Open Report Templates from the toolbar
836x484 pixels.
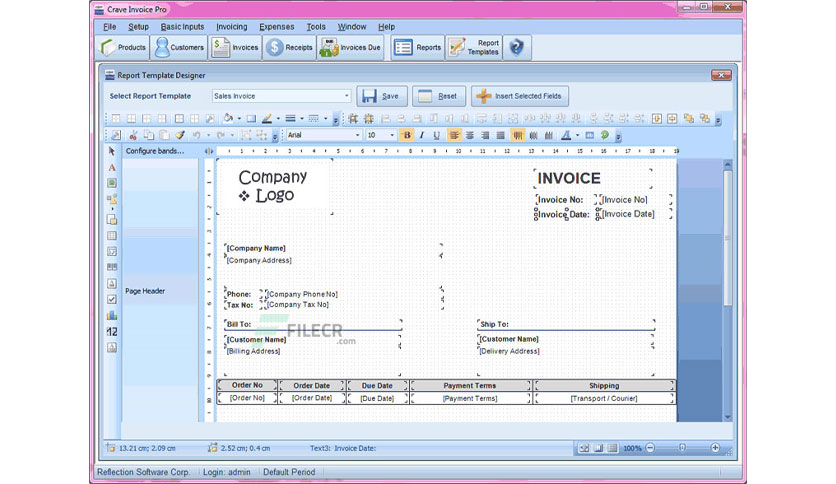tap(474, 47)
